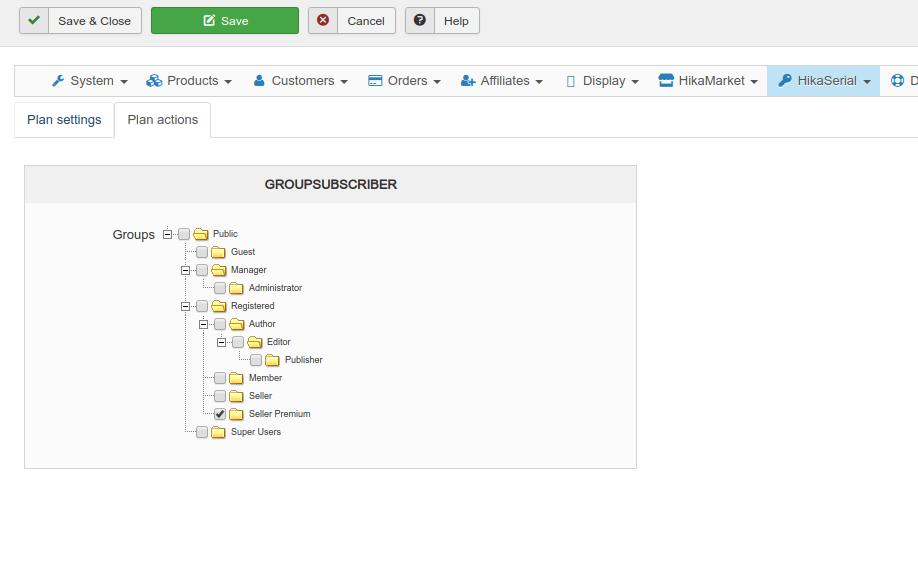
Task: Click the cubes icon next to Products
Action: [154, 81]
